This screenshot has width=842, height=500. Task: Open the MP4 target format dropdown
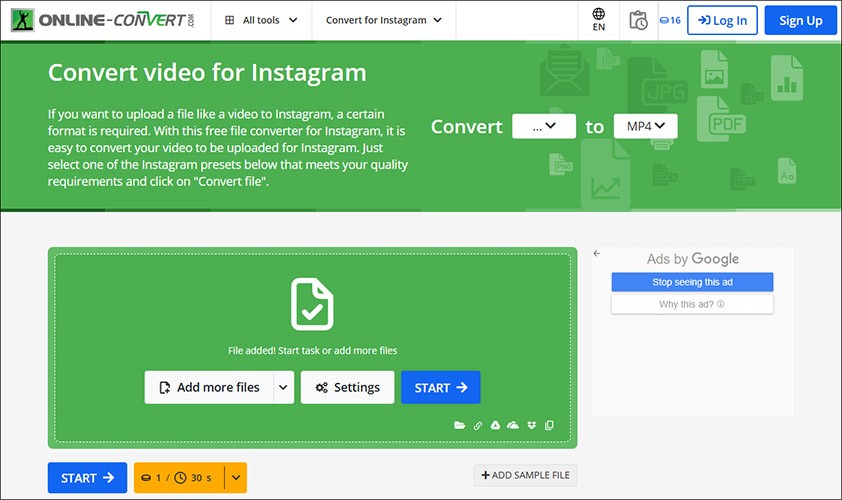645,126
